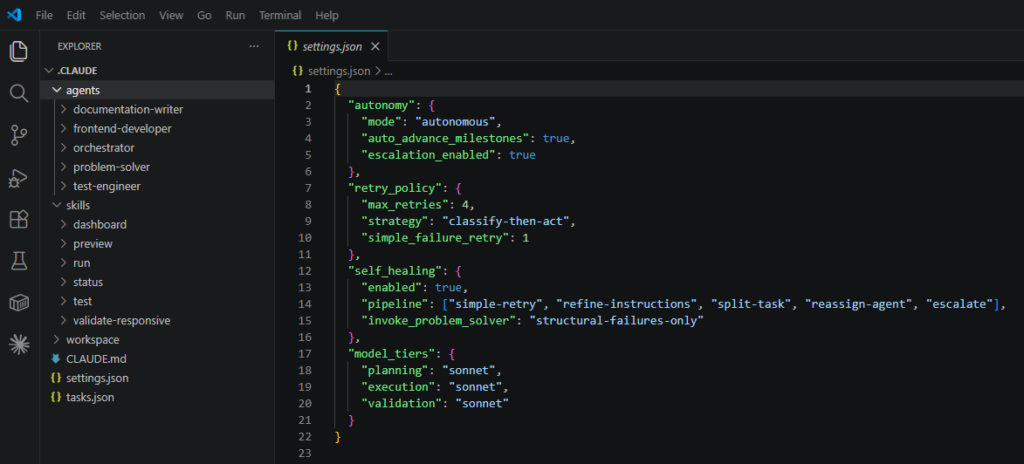Click the "autonomous" mode value
Viewport: 1024px width, 464px height.
tap(456, 122)
